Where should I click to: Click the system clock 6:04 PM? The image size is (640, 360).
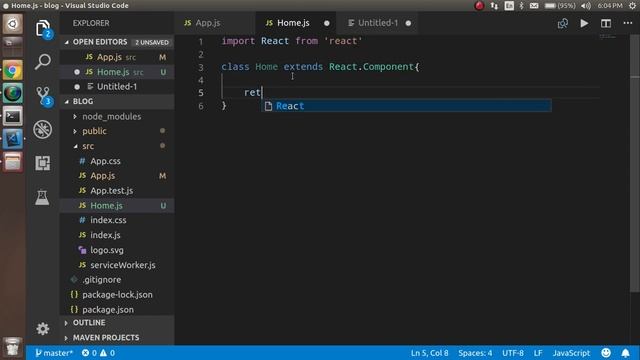[610, 5]
